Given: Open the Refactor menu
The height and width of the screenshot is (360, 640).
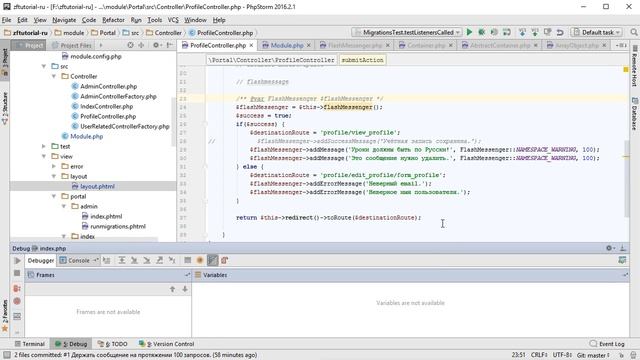Looking at the screenshot, I should pyautogui.click(x=113, y=20).
